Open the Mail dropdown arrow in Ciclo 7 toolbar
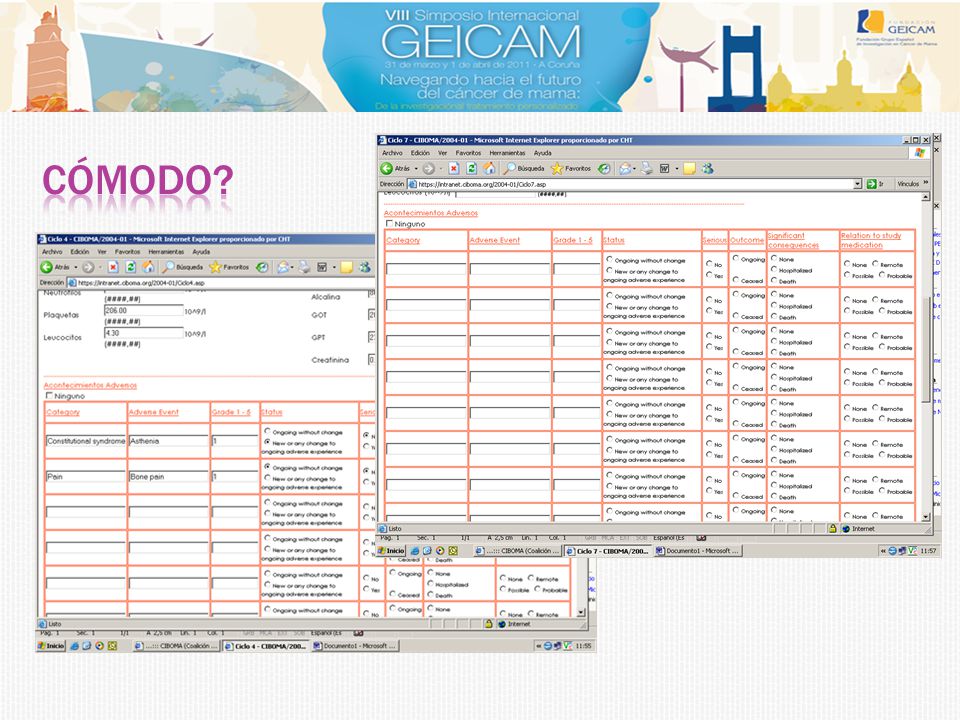Viewport: 960px width, 720px height. (634, 168)
